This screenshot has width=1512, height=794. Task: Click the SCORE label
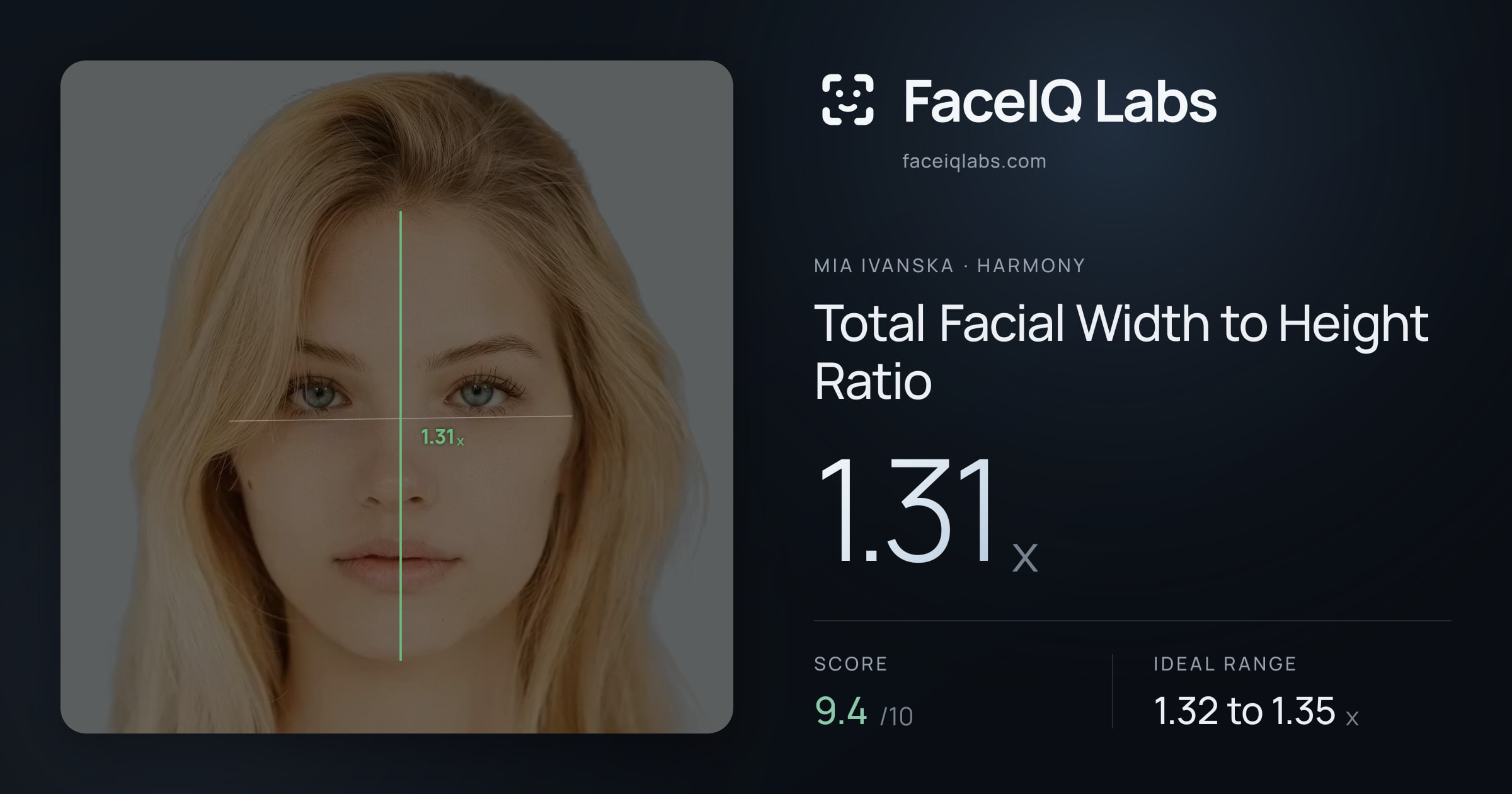click(850, 664)
